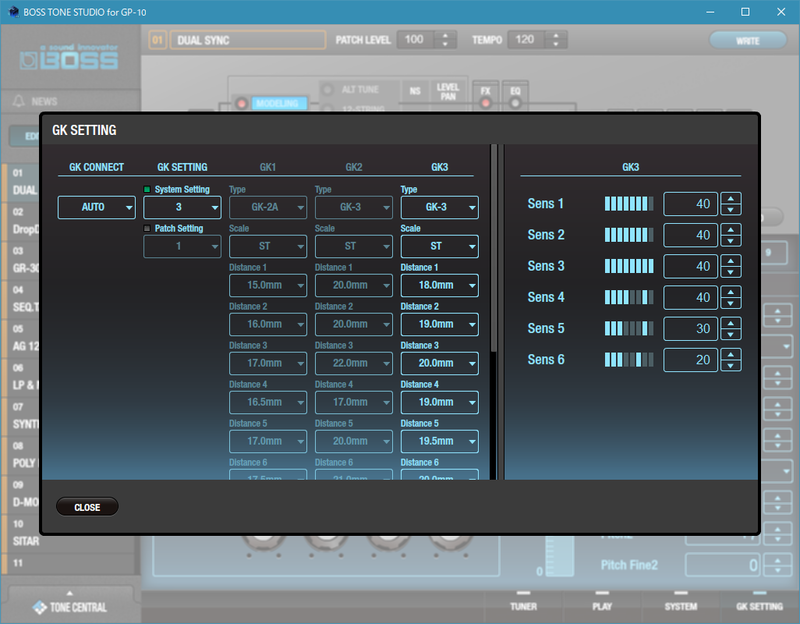Switch to the GK SETTING tab

[x=759, y=606]
